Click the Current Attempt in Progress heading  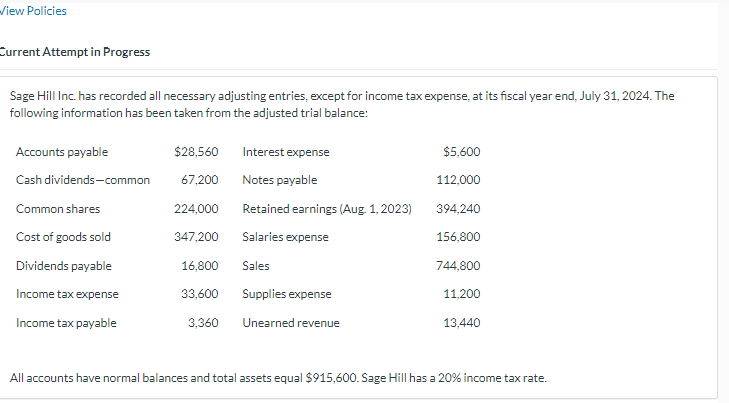[75, 52]
